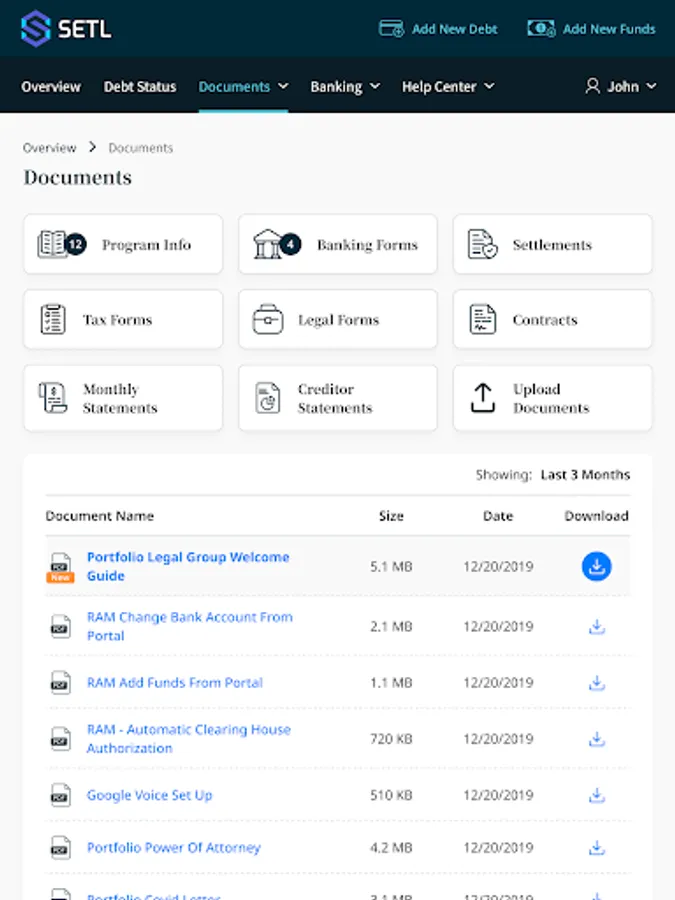Expand the Banking menu chevron
This screenshot has height=900, width=675.
(x=375, y=86)
